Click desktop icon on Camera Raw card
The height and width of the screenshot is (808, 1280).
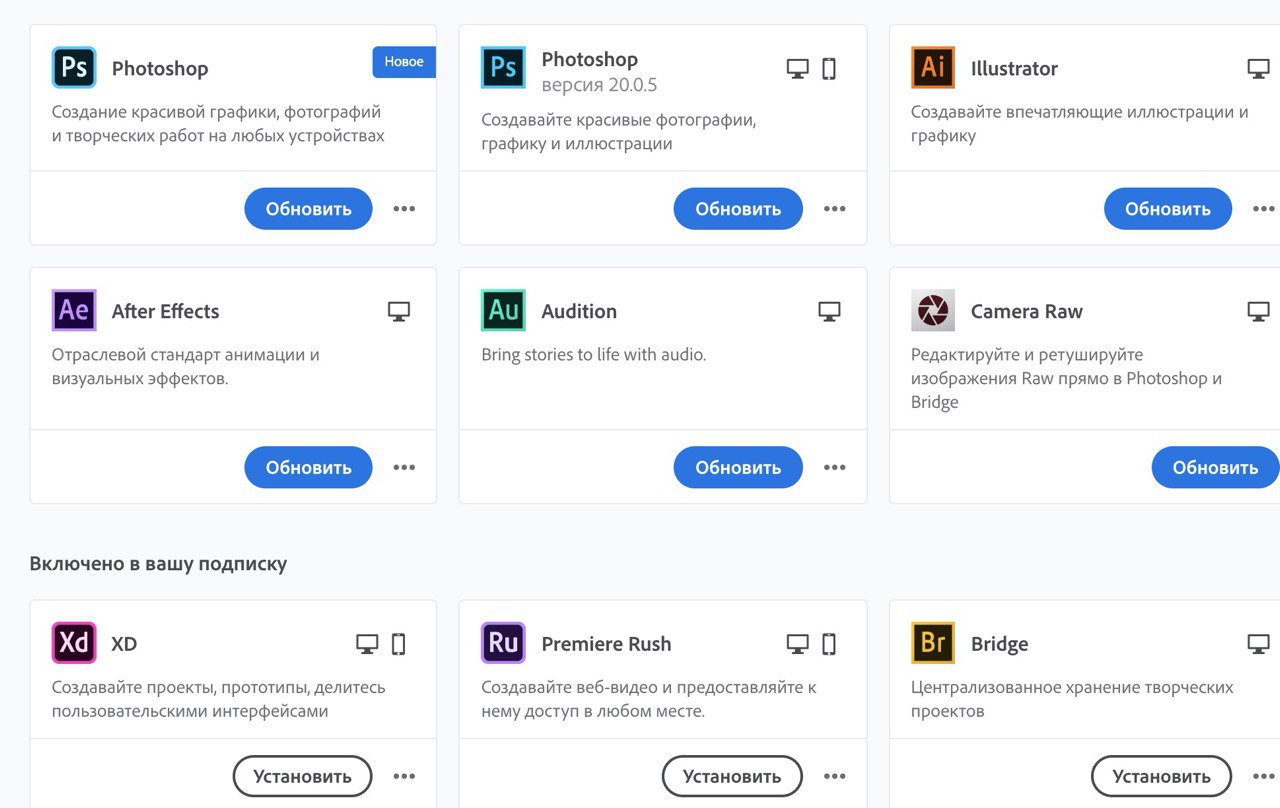coord(1258,311)
